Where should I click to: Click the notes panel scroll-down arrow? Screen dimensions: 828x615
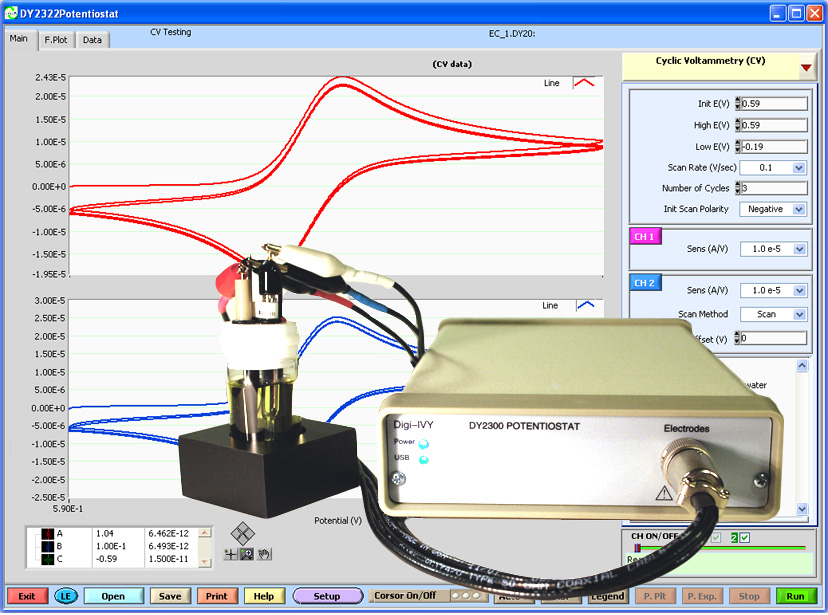tap(802, 509)
